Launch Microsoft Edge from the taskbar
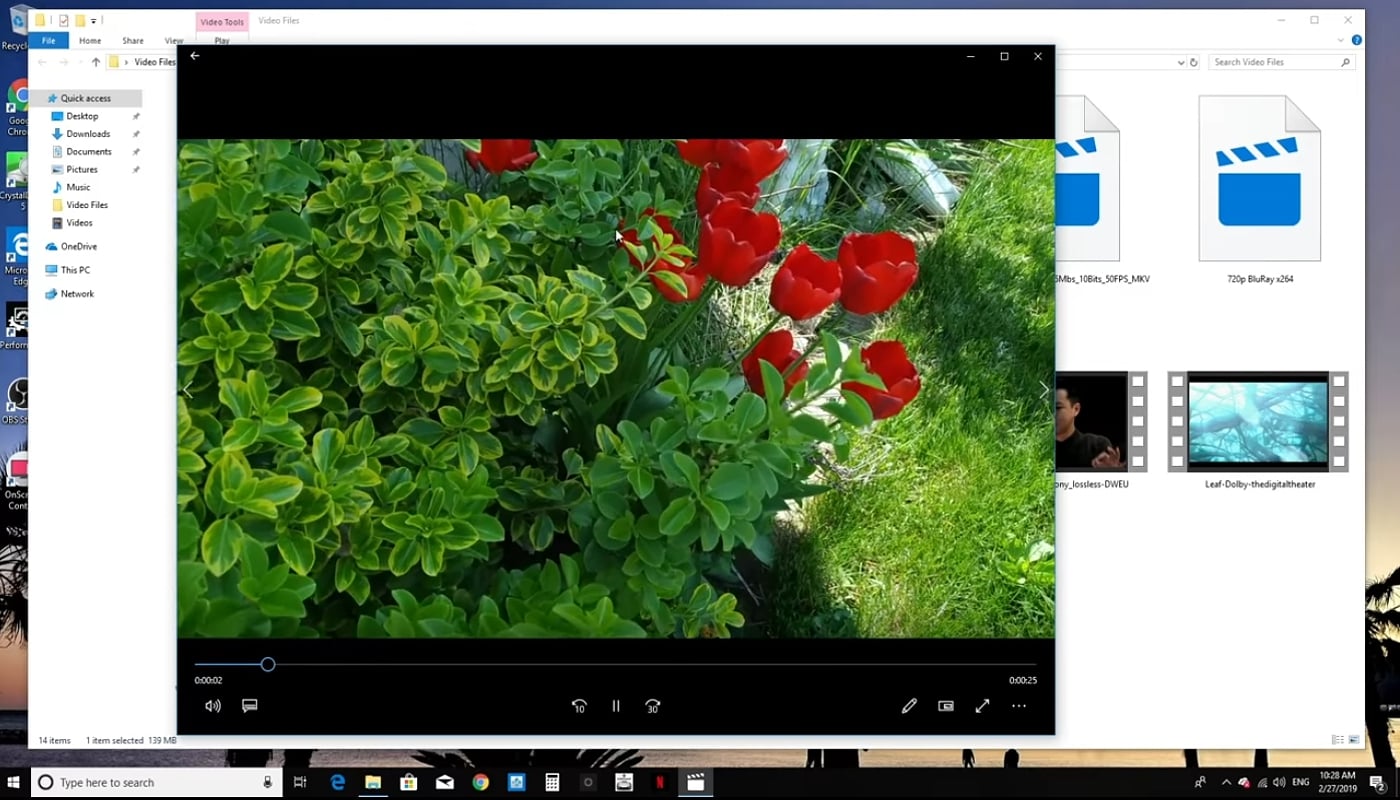Image resolution: width=1400 pixels, height=800 pixels. (337, 782)
